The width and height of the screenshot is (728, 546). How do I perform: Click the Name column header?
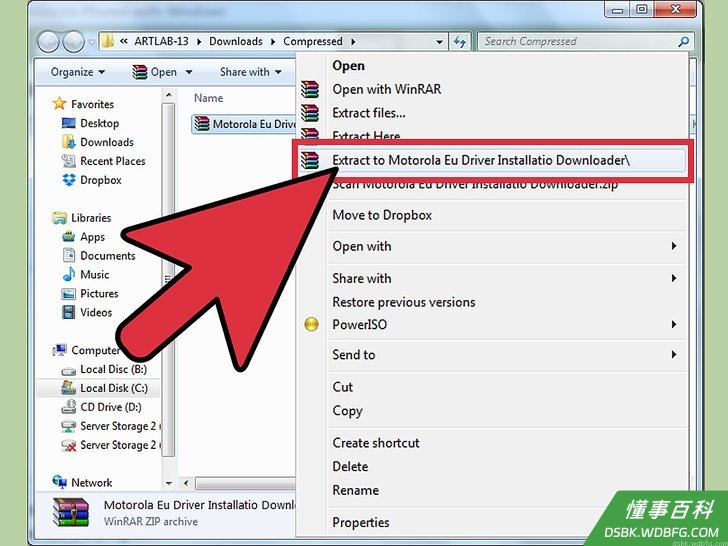(x=208, y=98)
